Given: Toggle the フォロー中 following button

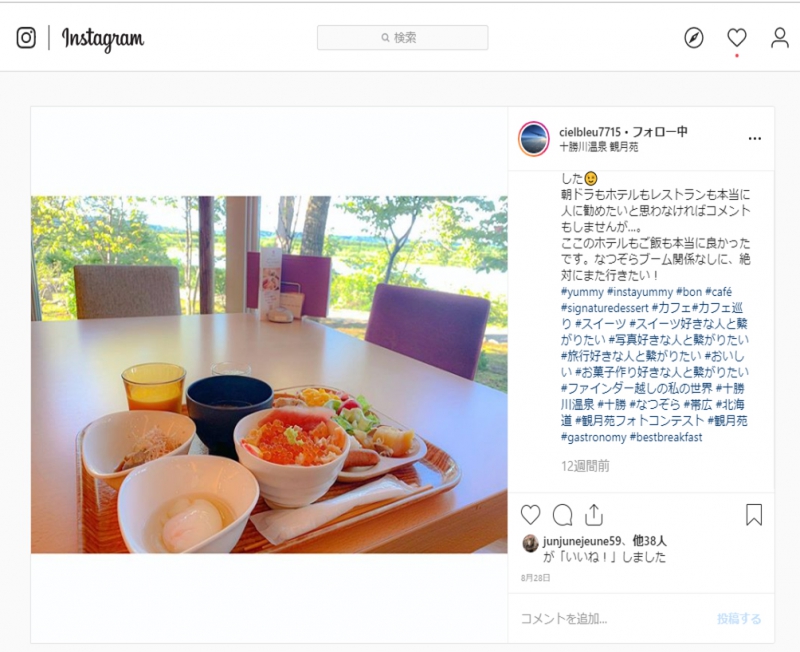Looking at the screenshot, I should (660, 132).
